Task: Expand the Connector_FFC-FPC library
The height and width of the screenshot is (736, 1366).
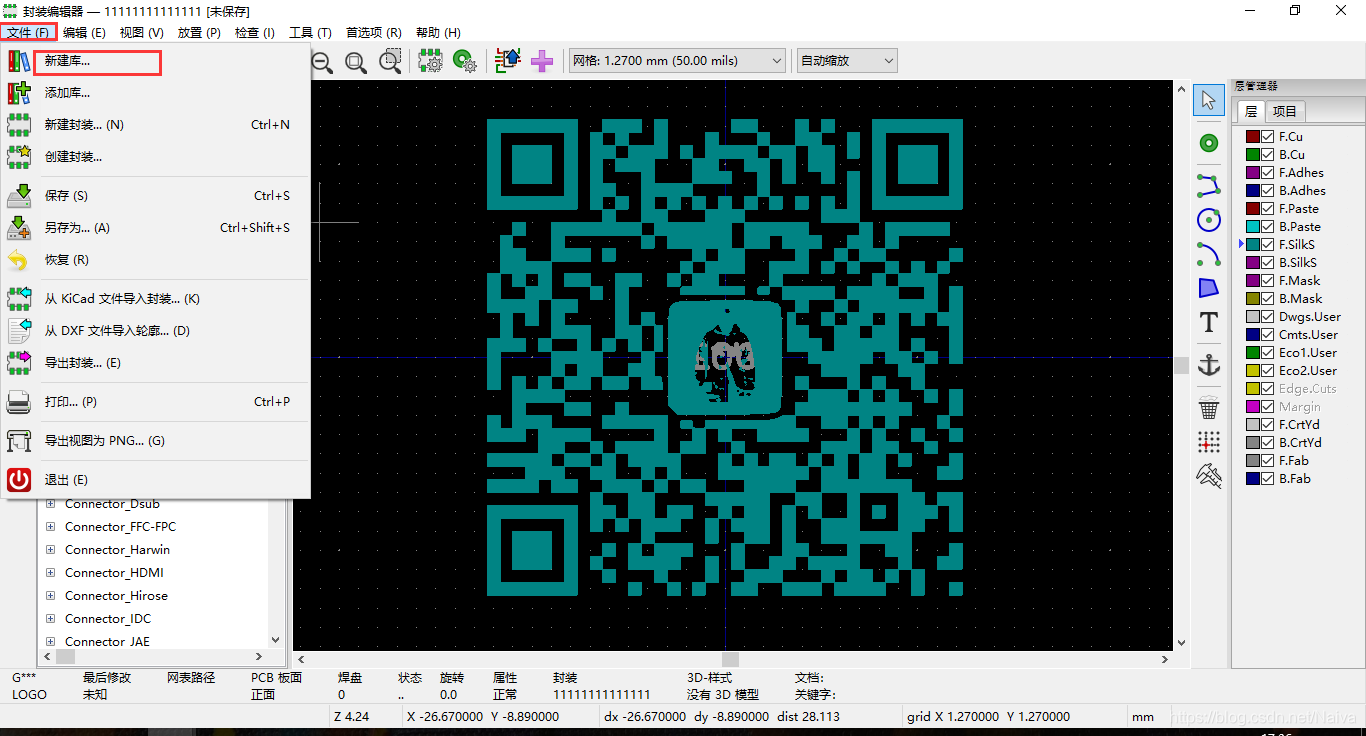Action: click(50, 527)
